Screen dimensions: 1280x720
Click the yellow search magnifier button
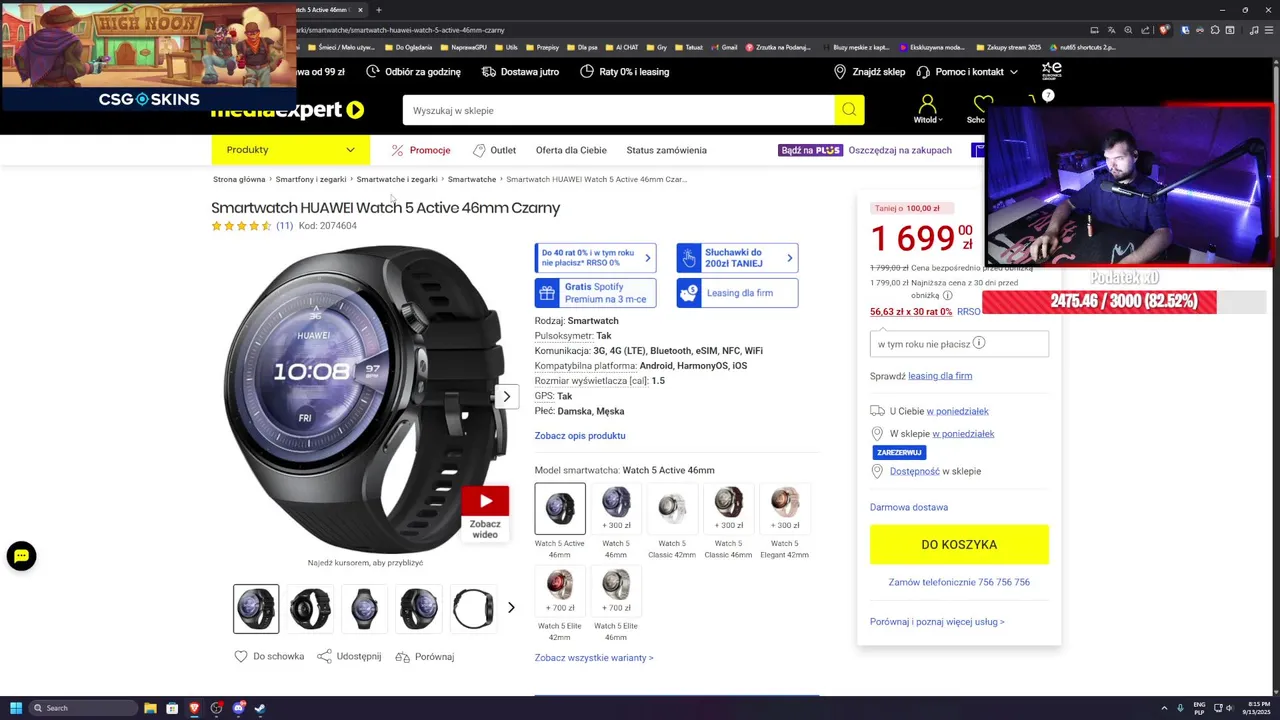pos(849,110)
